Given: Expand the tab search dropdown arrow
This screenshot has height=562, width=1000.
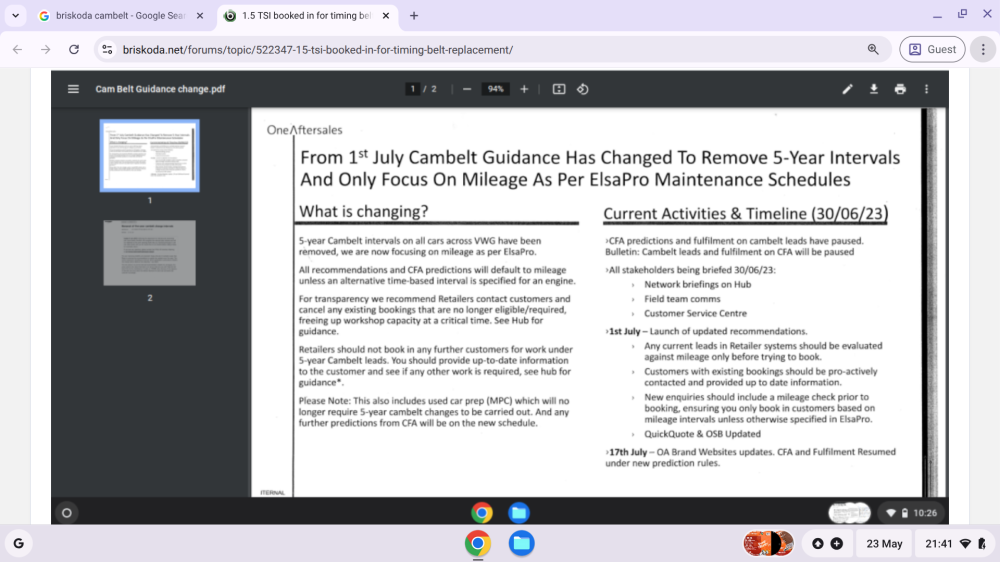Looking at the screenshot, I should coord(15,15).
